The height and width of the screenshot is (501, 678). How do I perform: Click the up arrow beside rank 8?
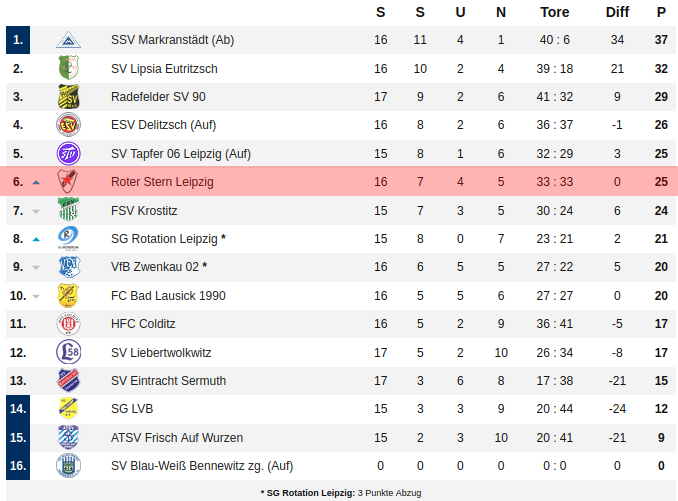(36, 240)
